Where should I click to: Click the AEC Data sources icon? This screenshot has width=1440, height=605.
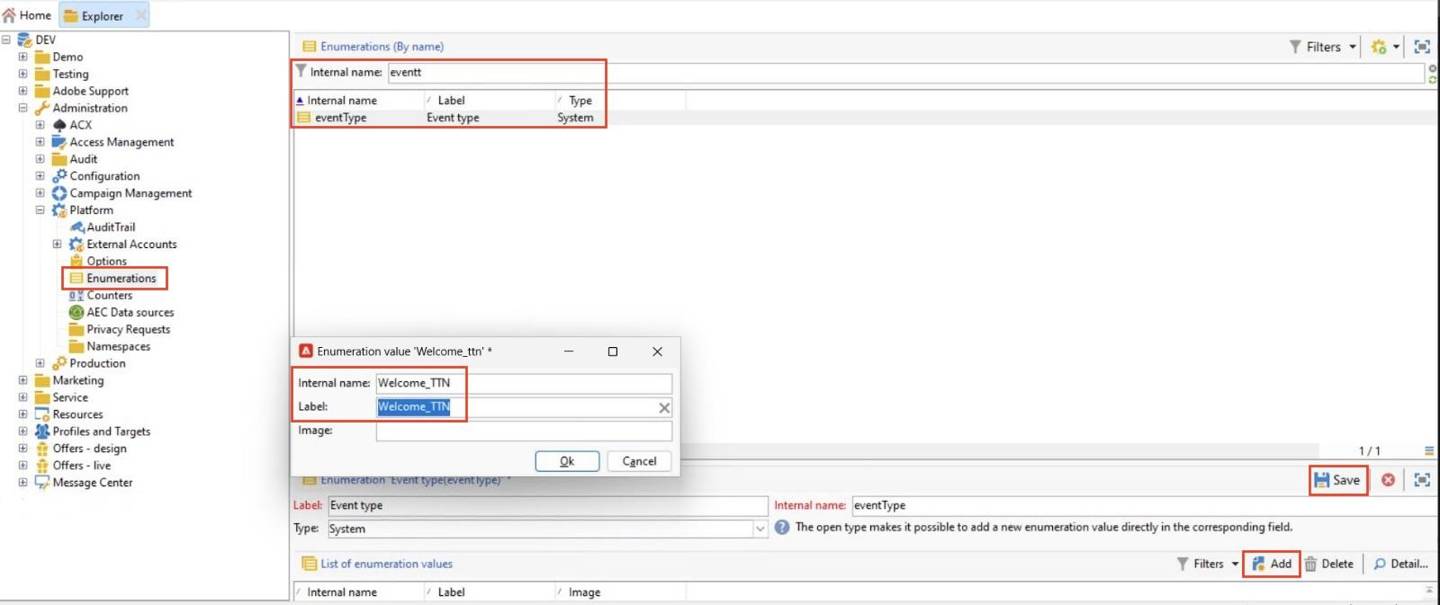point(76,312)
